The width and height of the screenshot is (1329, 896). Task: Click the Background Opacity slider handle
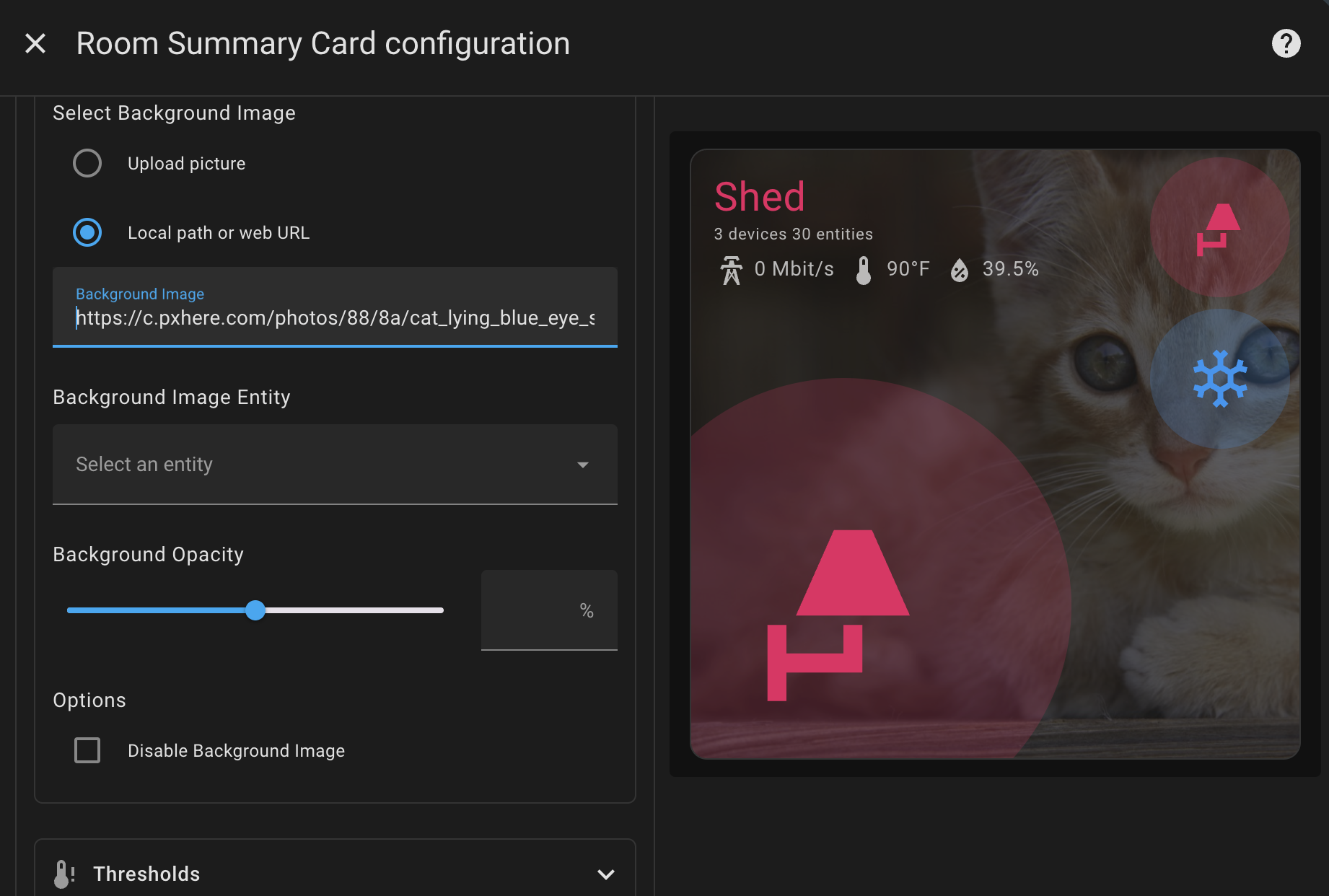(x=255, y=610)
